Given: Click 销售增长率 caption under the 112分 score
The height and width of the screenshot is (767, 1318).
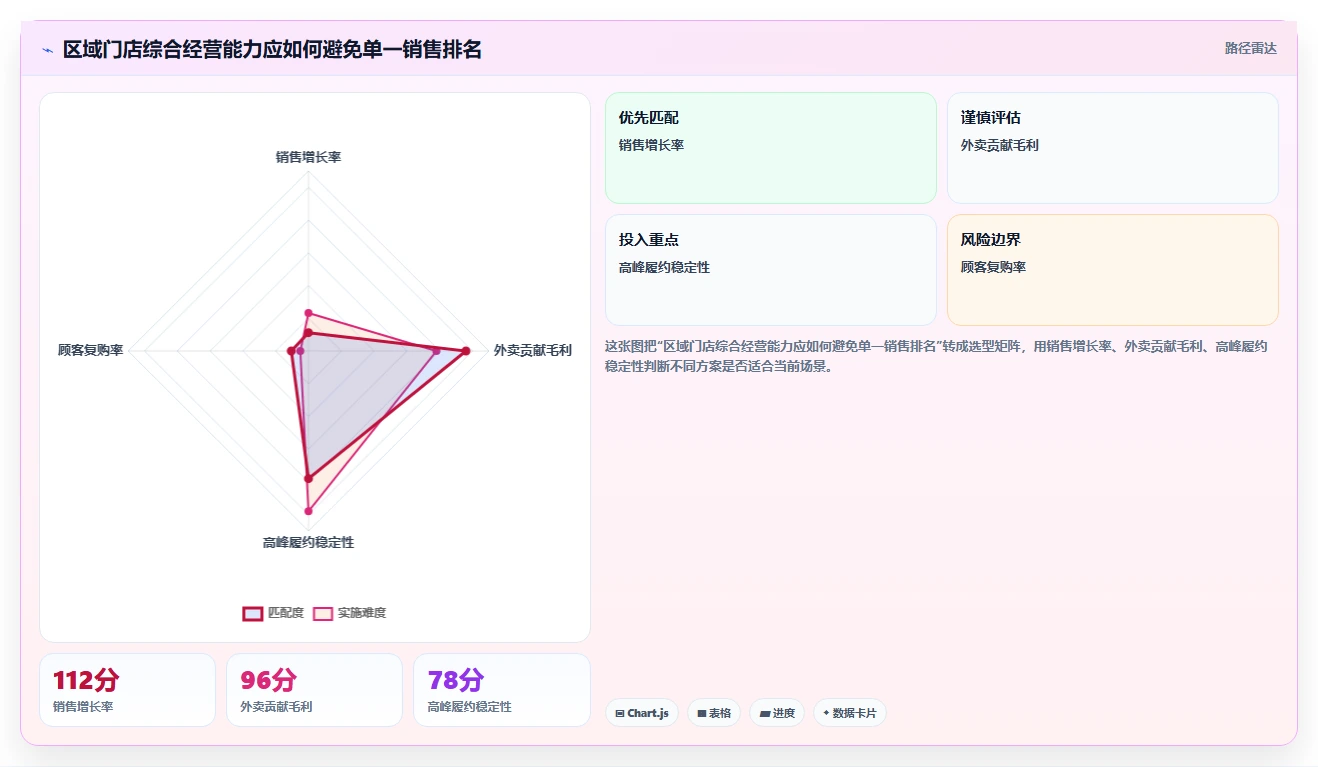Looking at the screenshot, I should (x=83, y=707).
